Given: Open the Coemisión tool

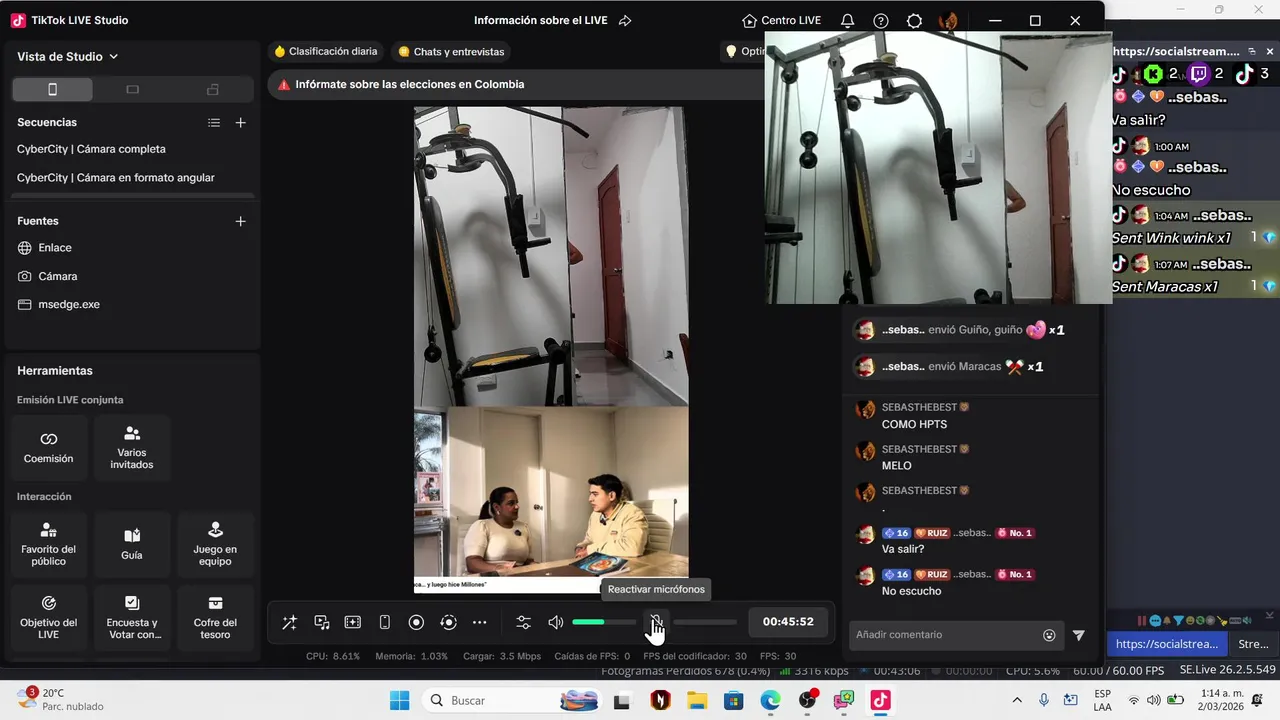Looking at the screenshot, I should 49,447.
